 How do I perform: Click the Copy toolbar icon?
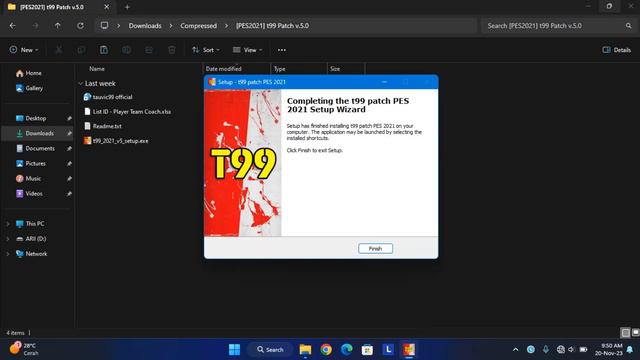[x=81, y=50]
